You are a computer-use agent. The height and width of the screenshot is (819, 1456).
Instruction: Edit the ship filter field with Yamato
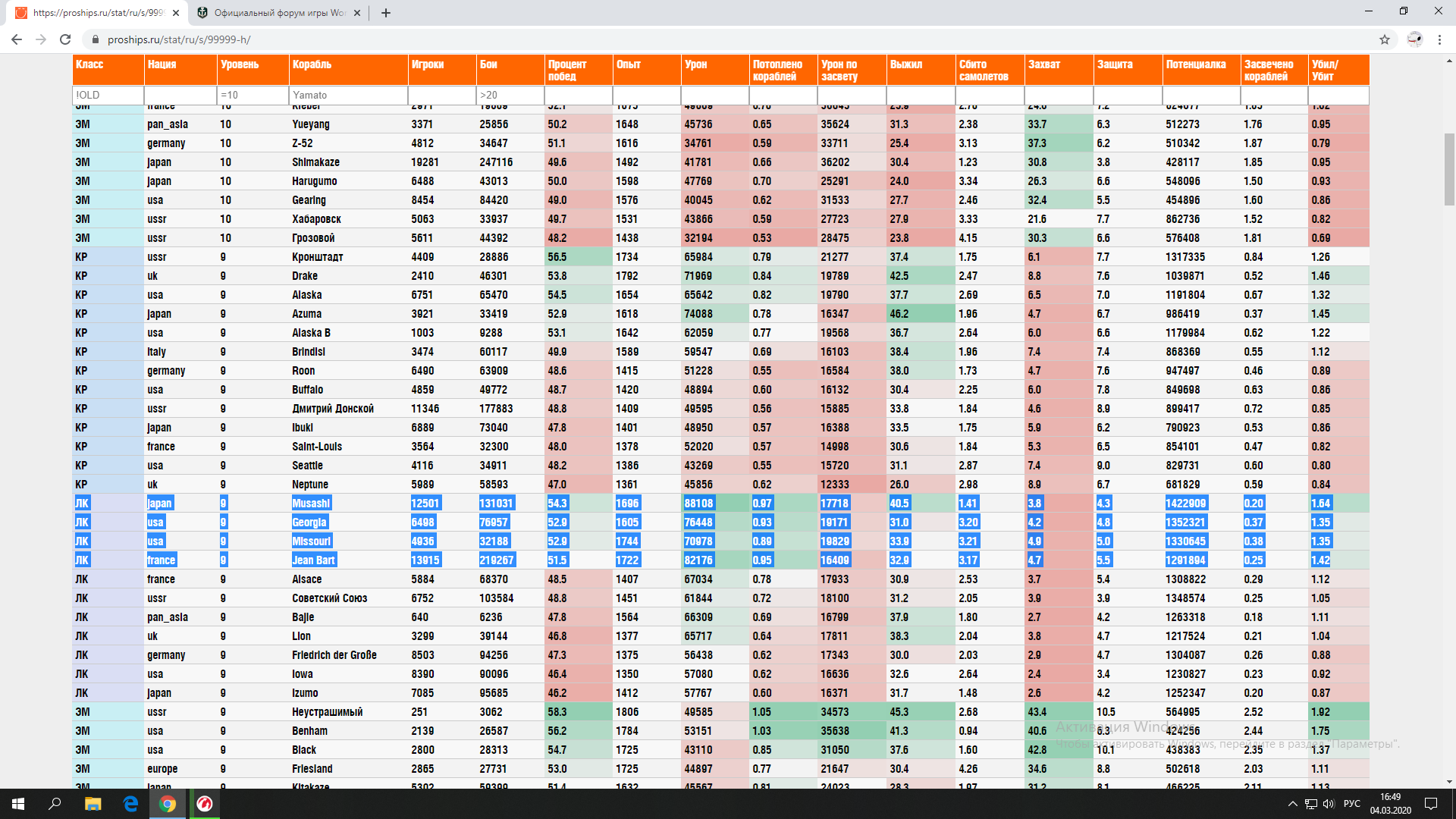point(349,95)
